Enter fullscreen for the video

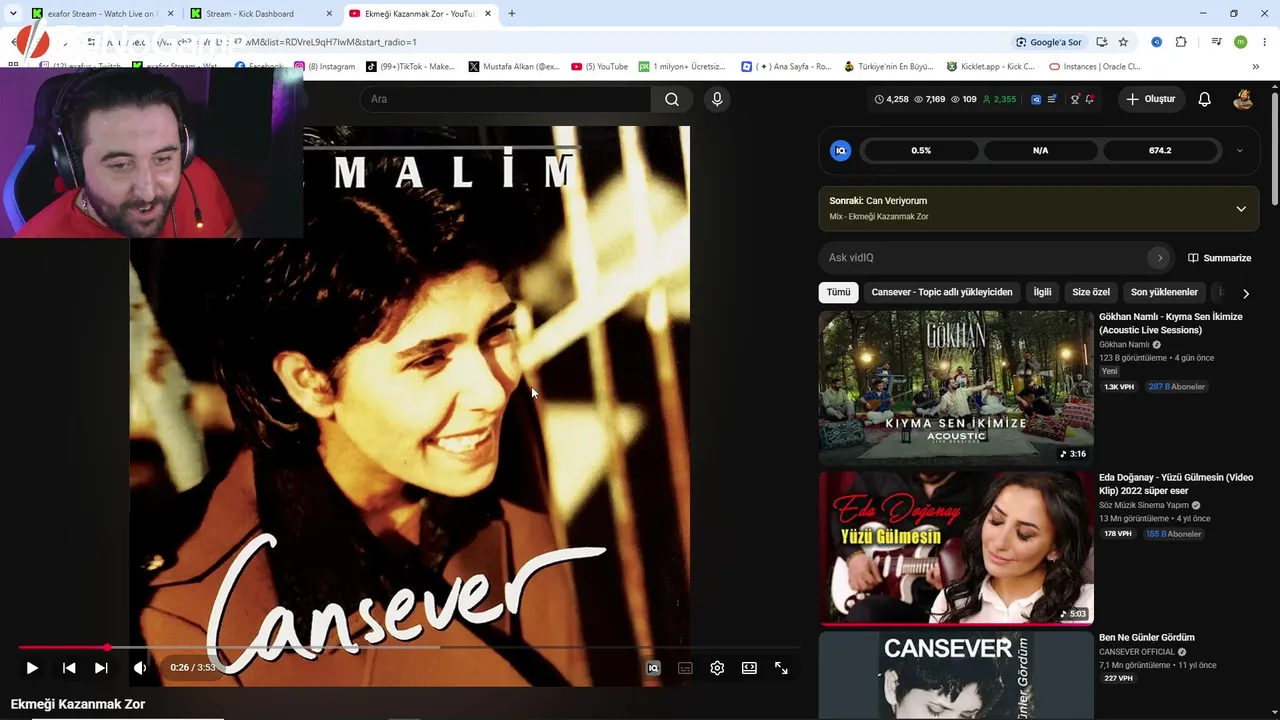click(781, 668)
